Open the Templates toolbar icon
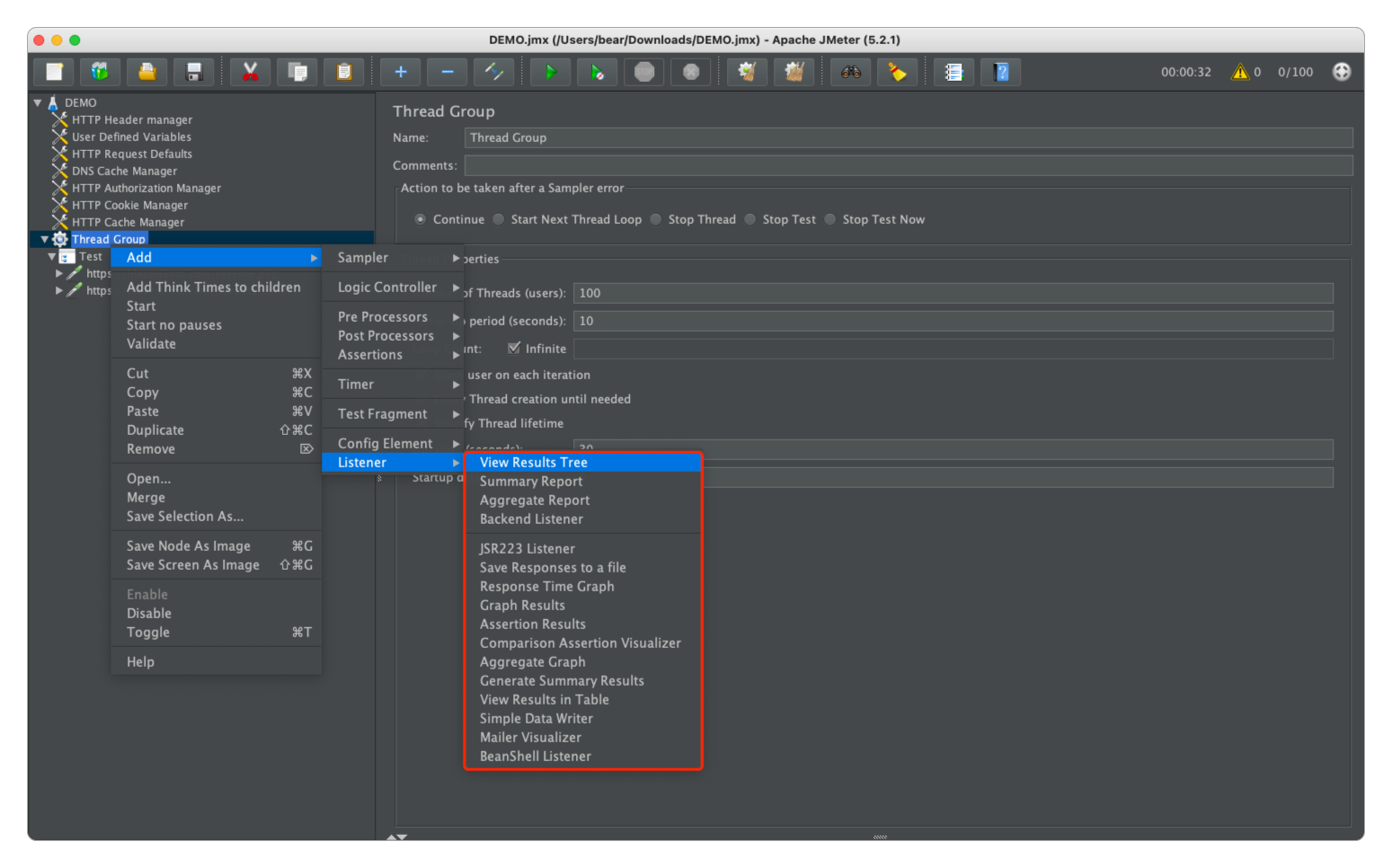This screenshot has width=1392, height=868. pos(100,72)
